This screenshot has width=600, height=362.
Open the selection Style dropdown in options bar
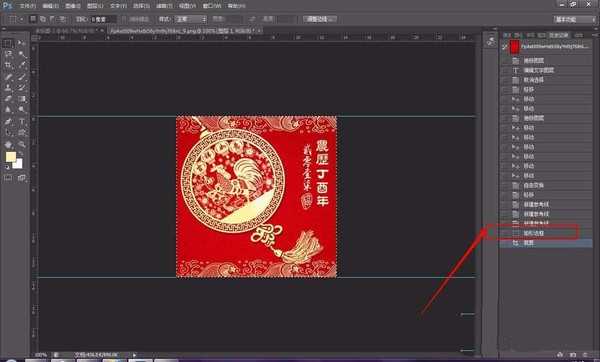pos(191,19)
